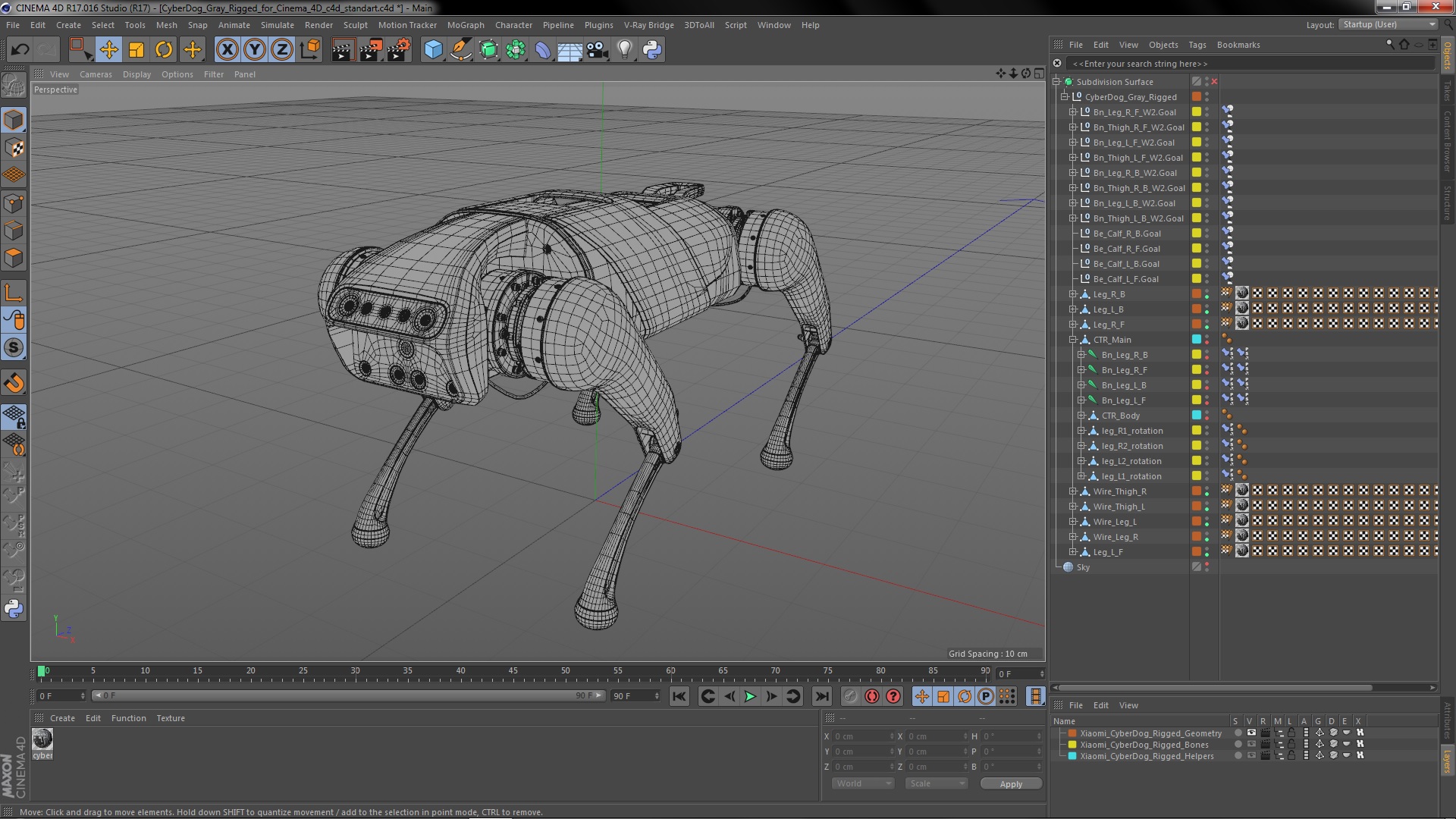Switch to Points mode
This screenshot has height=819, width=1456.
tap(14, 203)
